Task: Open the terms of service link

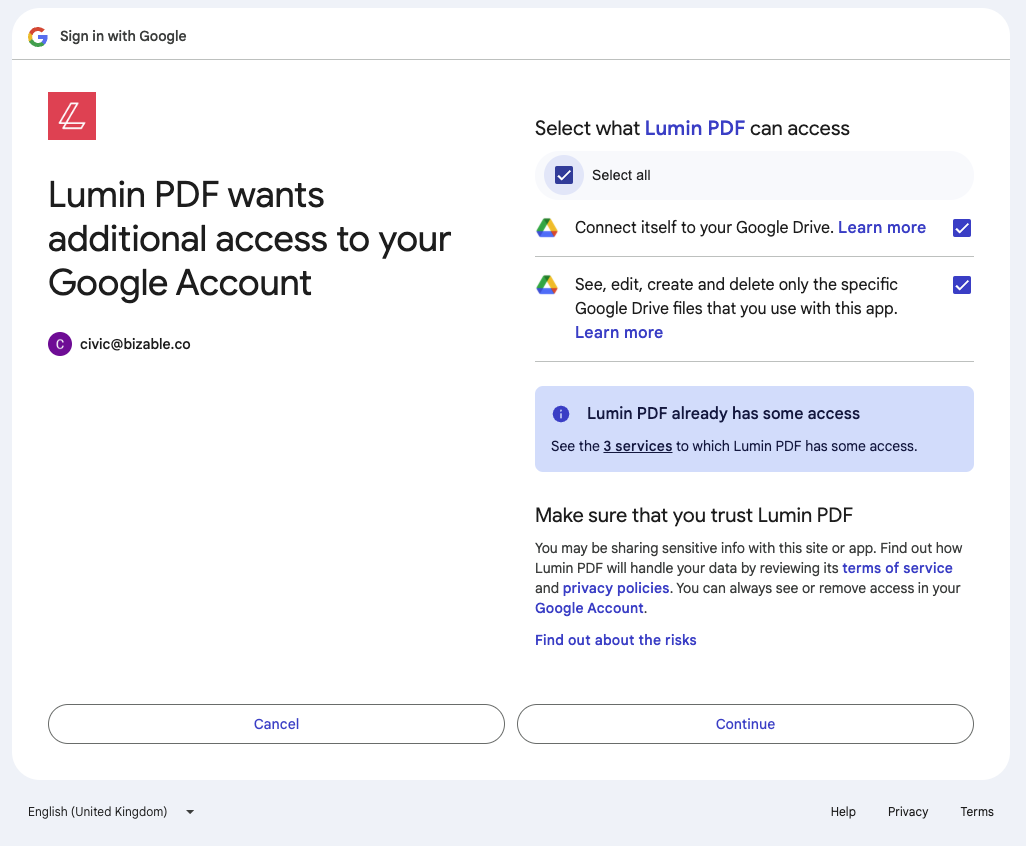Action: point(897,568)
